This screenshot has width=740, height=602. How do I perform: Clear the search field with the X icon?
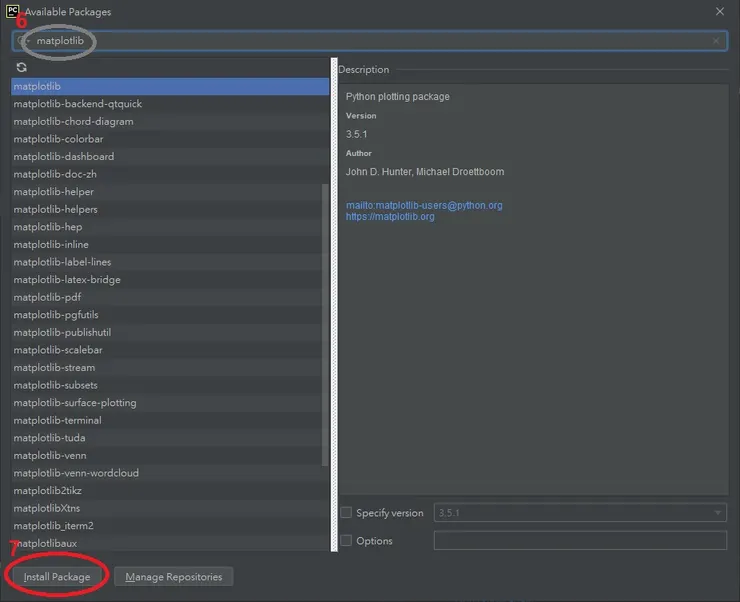click(x=715, y=41)
